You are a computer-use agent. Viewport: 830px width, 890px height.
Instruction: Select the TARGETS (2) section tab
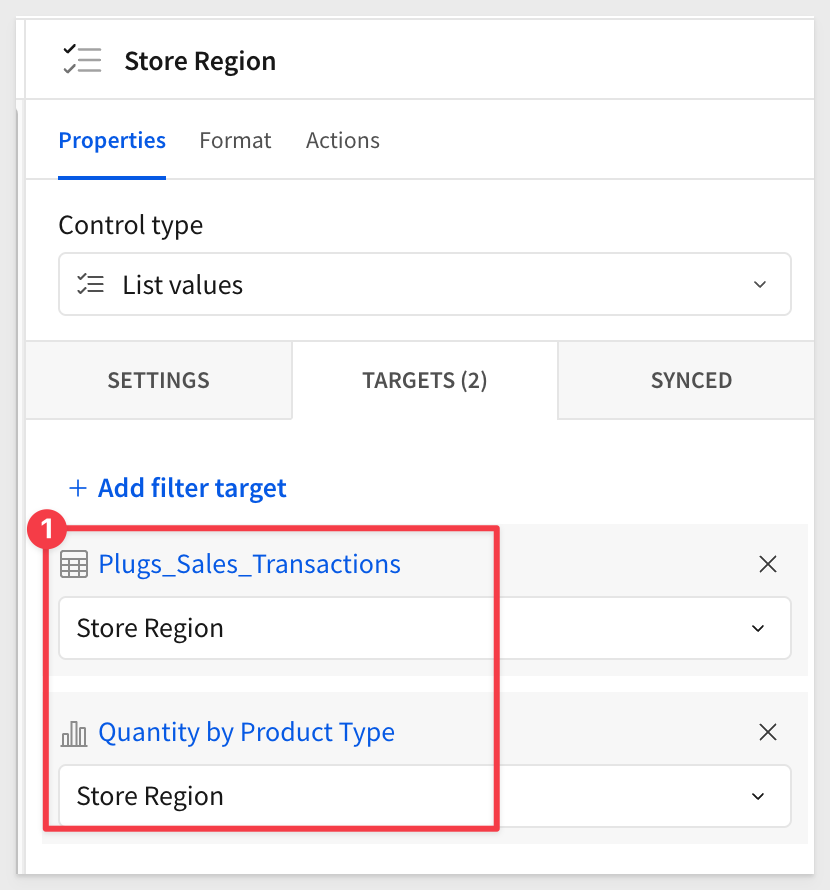click(424, 380)
